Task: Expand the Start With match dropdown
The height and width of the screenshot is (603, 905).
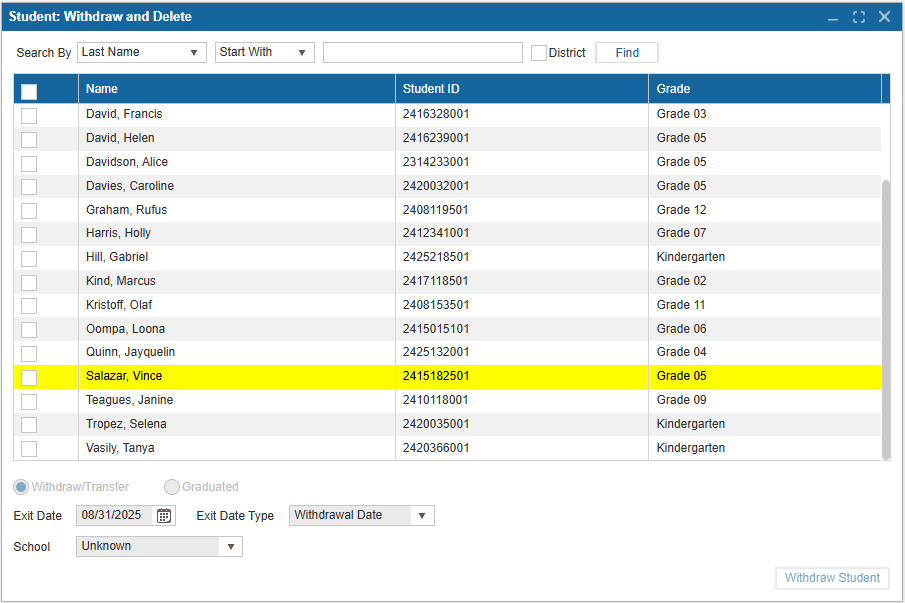Action: (x=264, y=53)
